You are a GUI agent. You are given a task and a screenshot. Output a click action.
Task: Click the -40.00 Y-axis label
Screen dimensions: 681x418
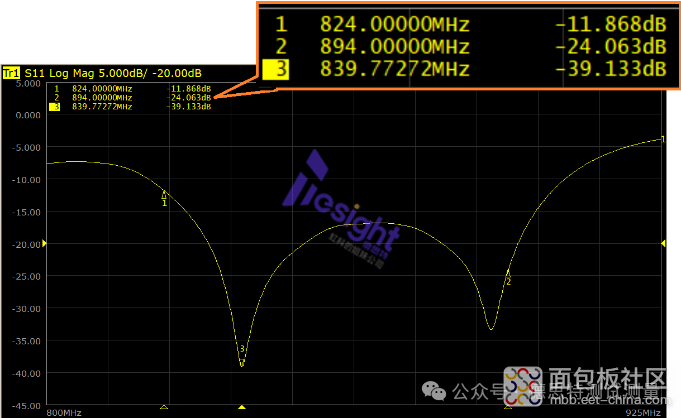[26, 373]
